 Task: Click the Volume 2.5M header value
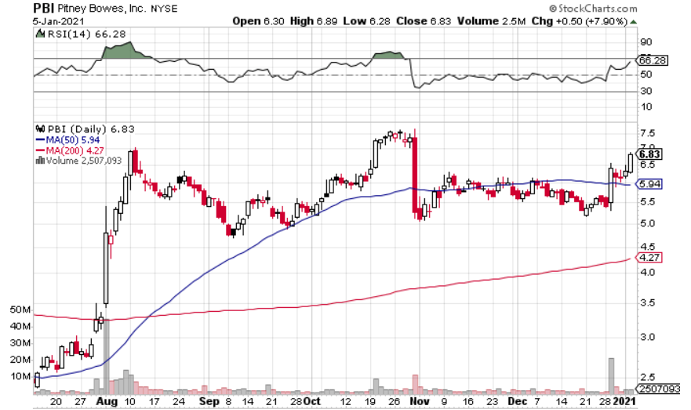click(x=491, y=21)
